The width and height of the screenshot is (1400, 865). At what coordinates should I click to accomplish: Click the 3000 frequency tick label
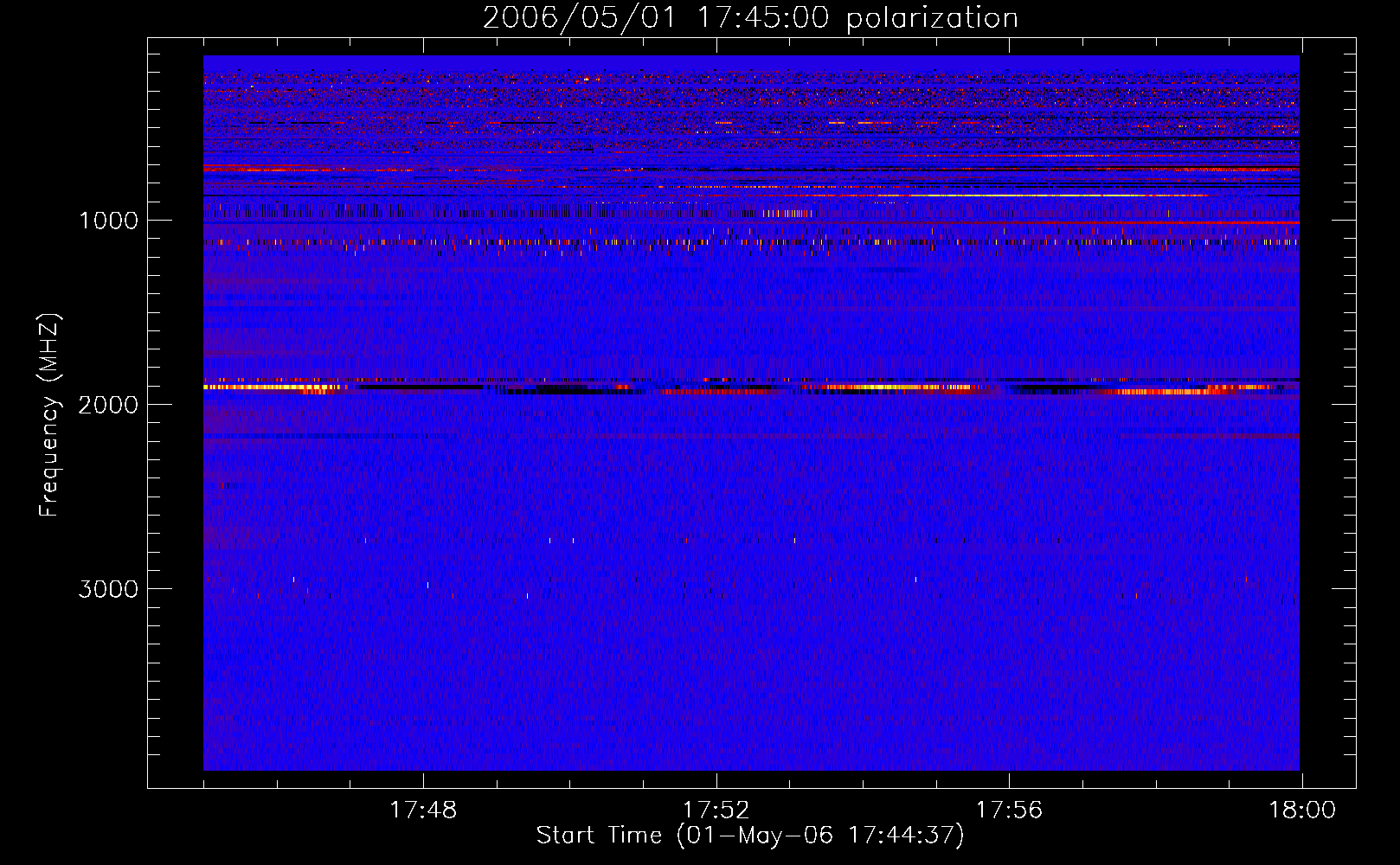(x=108, y=589)
